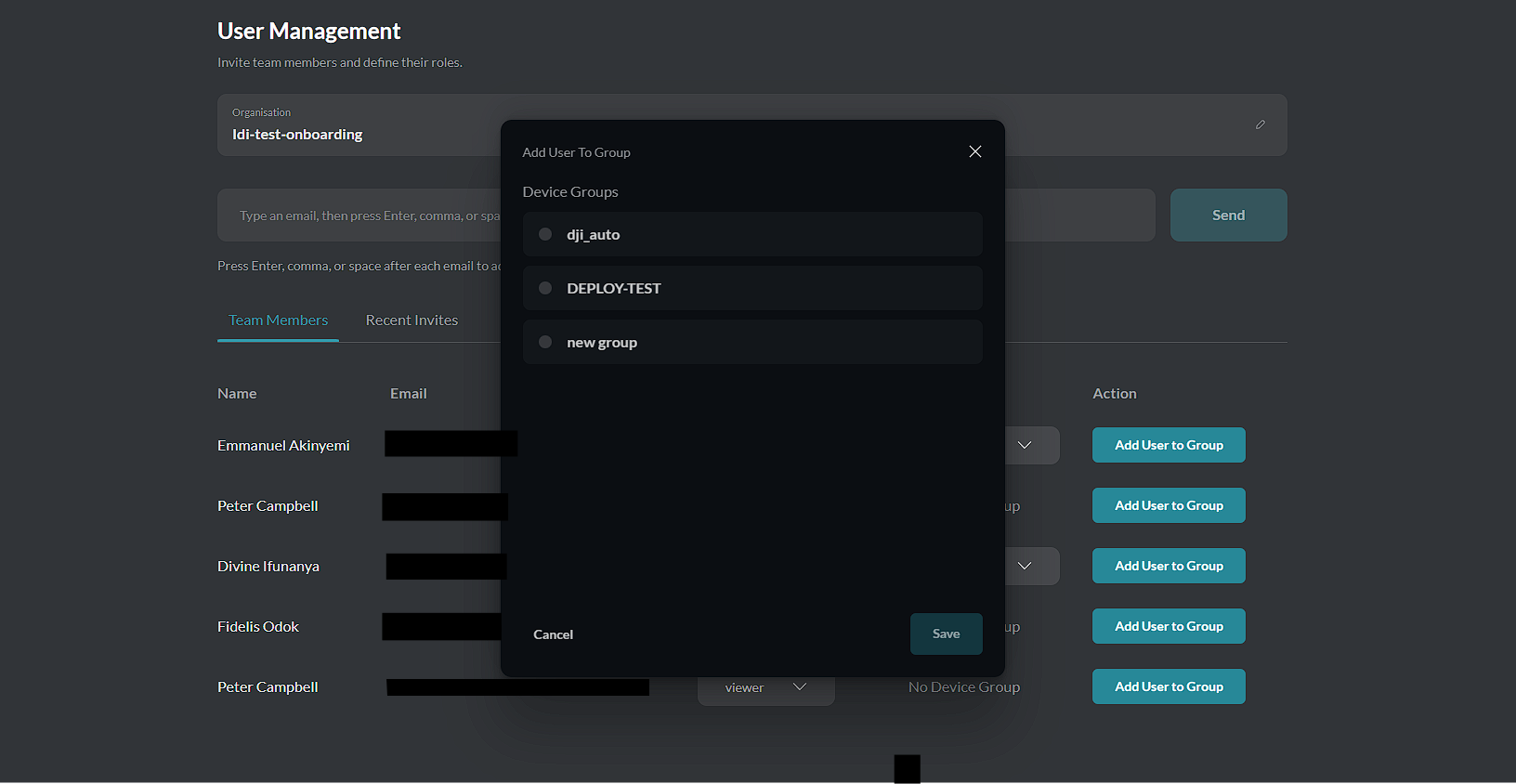Close the Add User To Group dialog
The image size is (1516, 784).
[x=975, y=151]
